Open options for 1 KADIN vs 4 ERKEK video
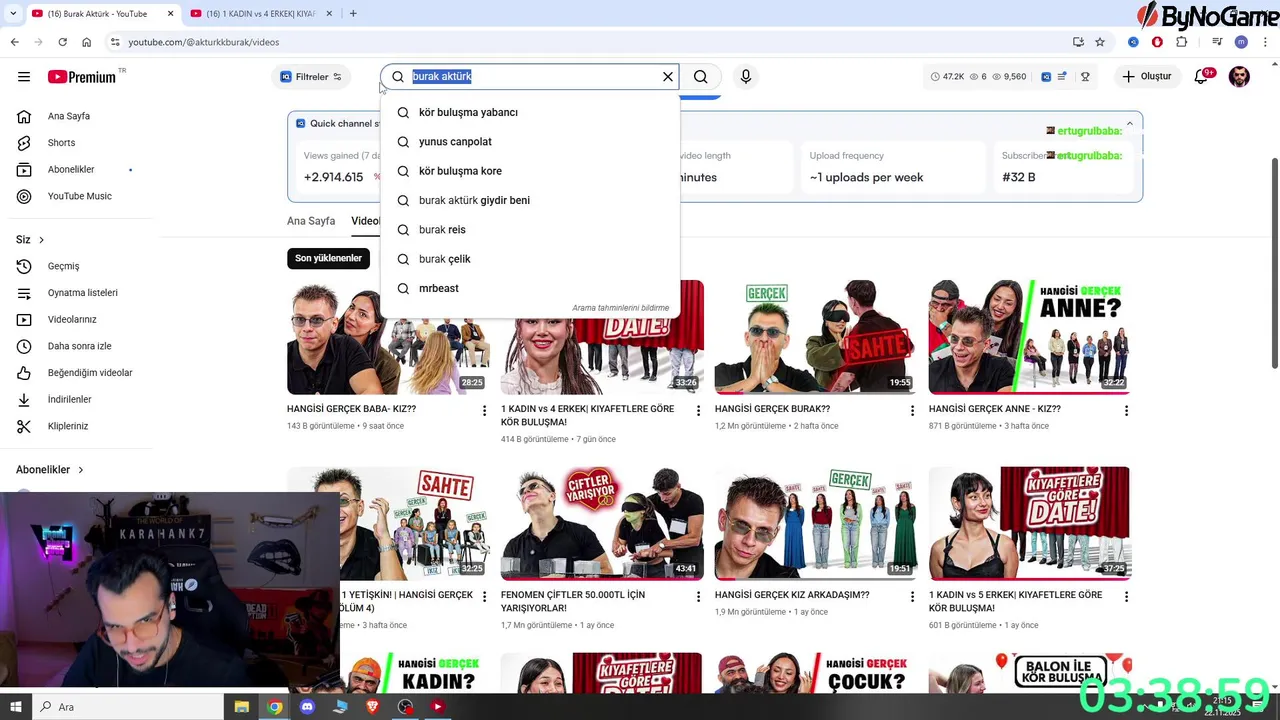The width and height of the screenshot is (1280, 720). point(698,411)
